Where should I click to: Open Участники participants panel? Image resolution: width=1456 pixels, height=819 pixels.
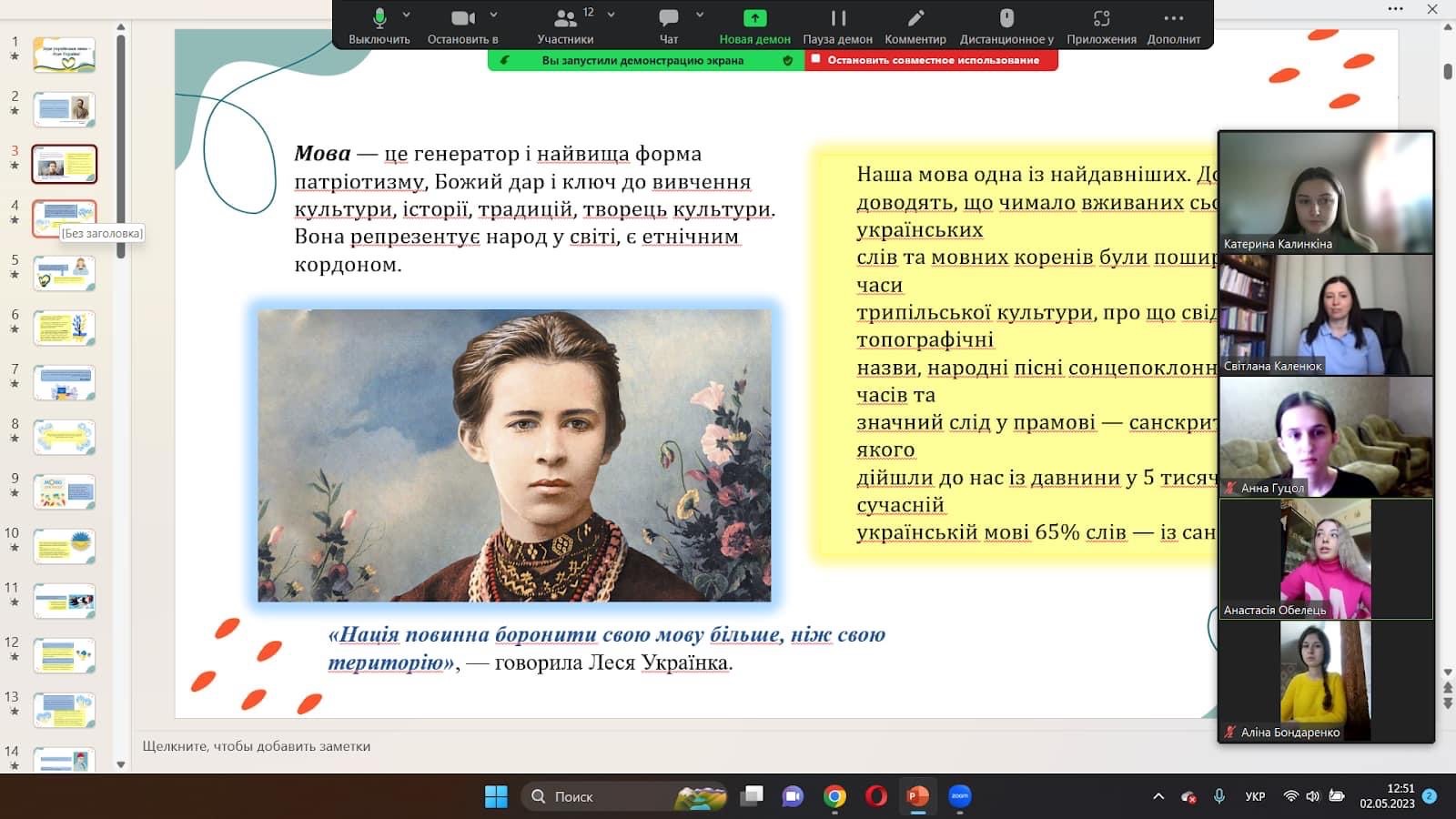tap(565, 25)
